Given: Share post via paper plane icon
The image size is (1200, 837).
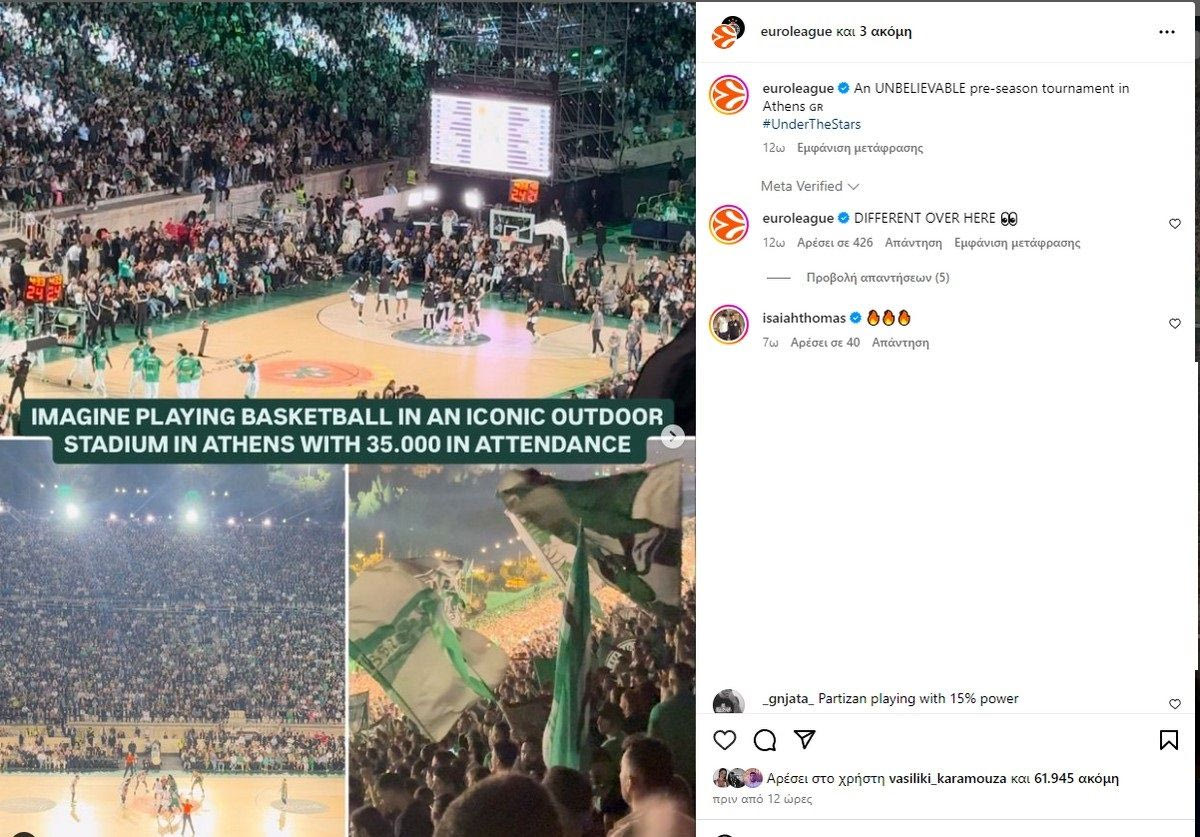Looking at the screenshot, I should pos(805,740).
